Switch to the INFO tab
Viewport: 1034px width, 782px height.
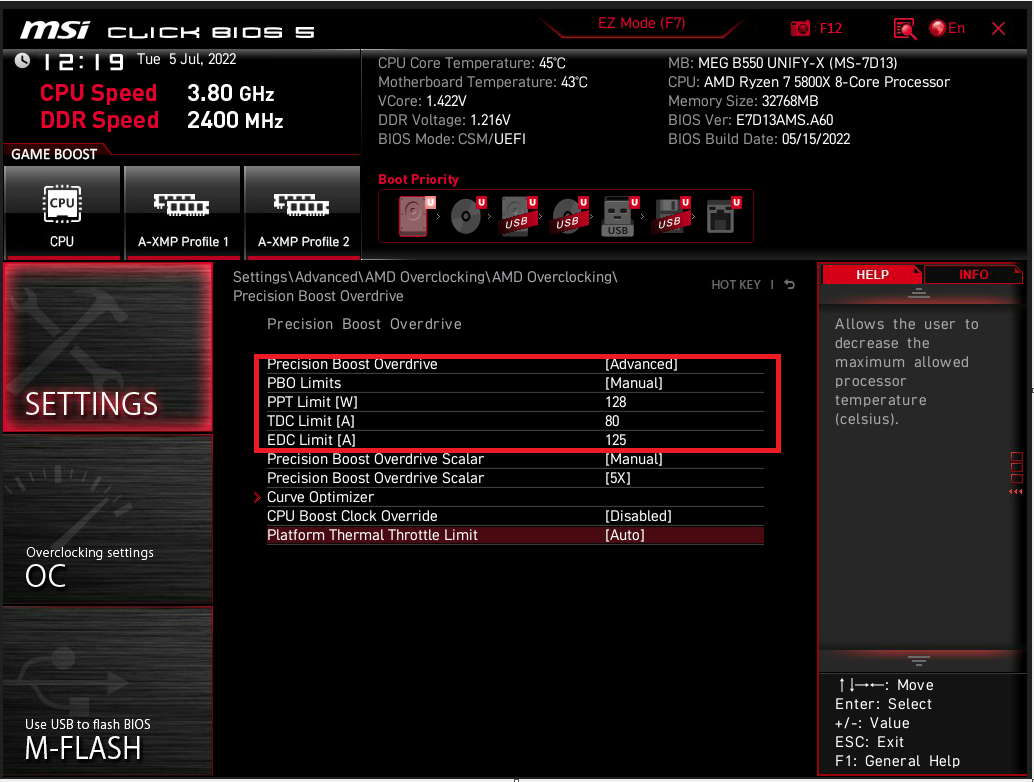[x=973, y=275]
